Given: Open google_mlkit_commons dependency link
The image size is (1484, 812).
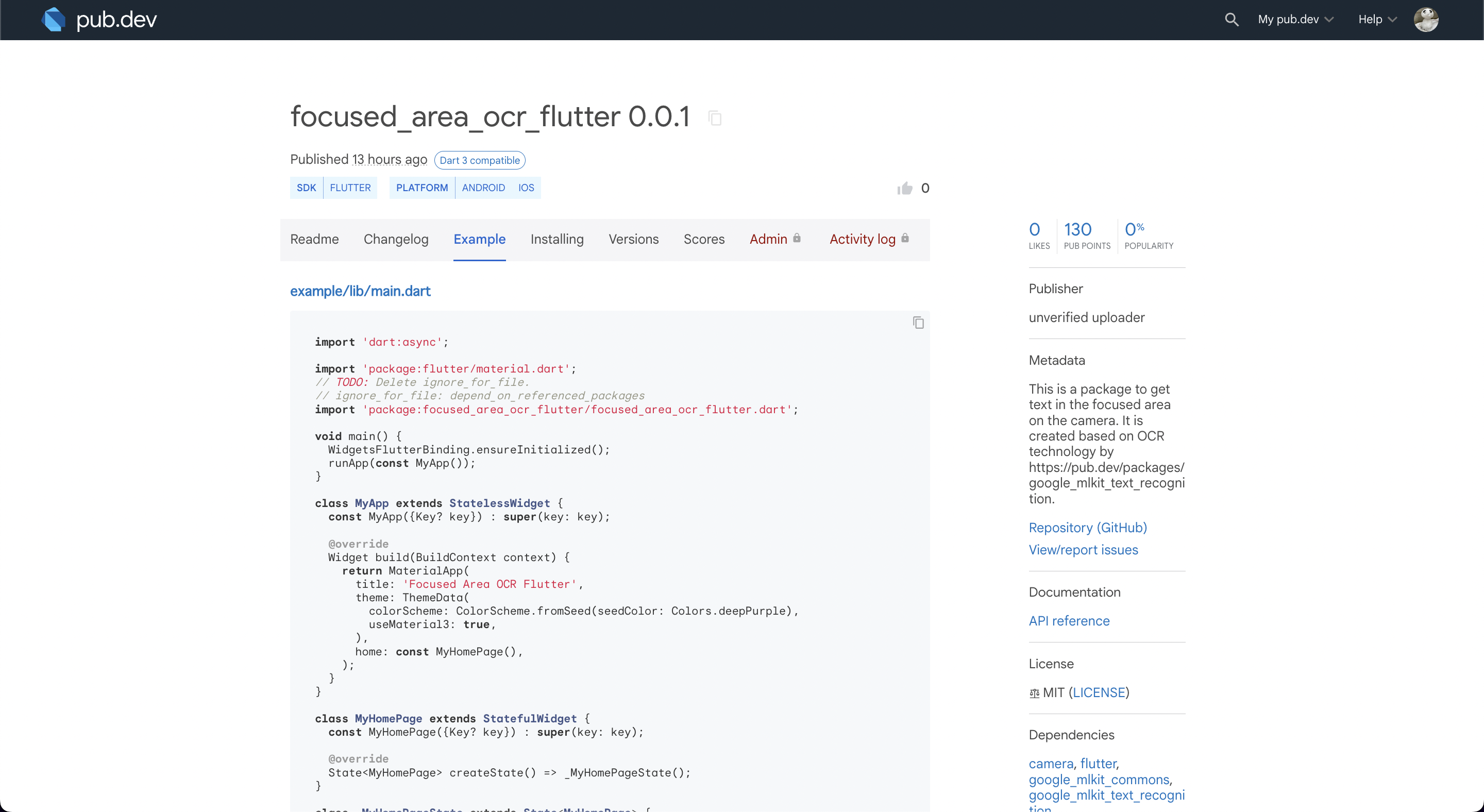Looking at the screenshot, I should (1099, 780).
